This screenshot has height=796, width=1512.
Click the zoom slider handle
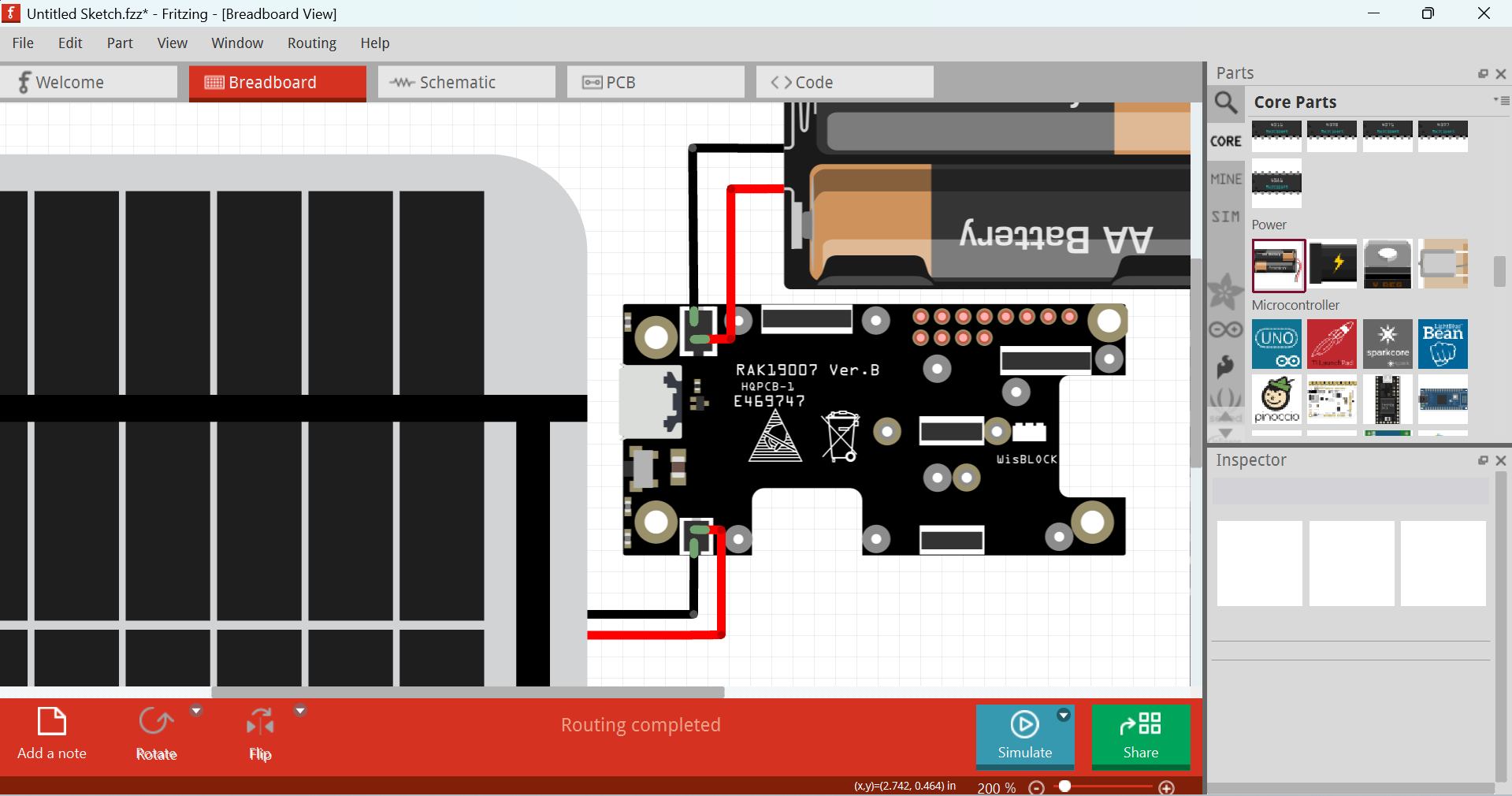click(1065, 787)
